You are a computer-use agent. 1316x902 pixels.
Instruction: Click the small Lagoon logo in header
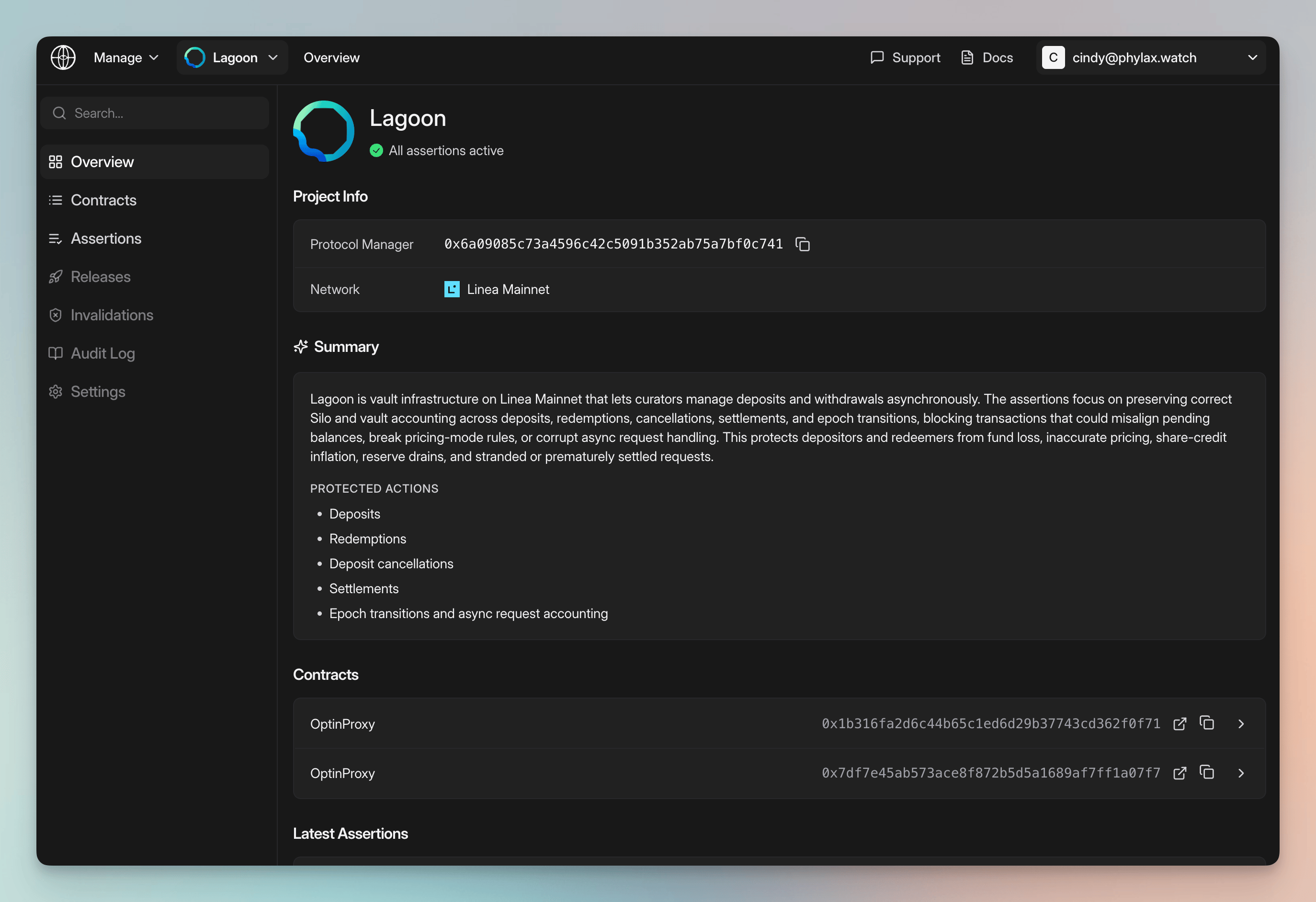click(195, 57)
